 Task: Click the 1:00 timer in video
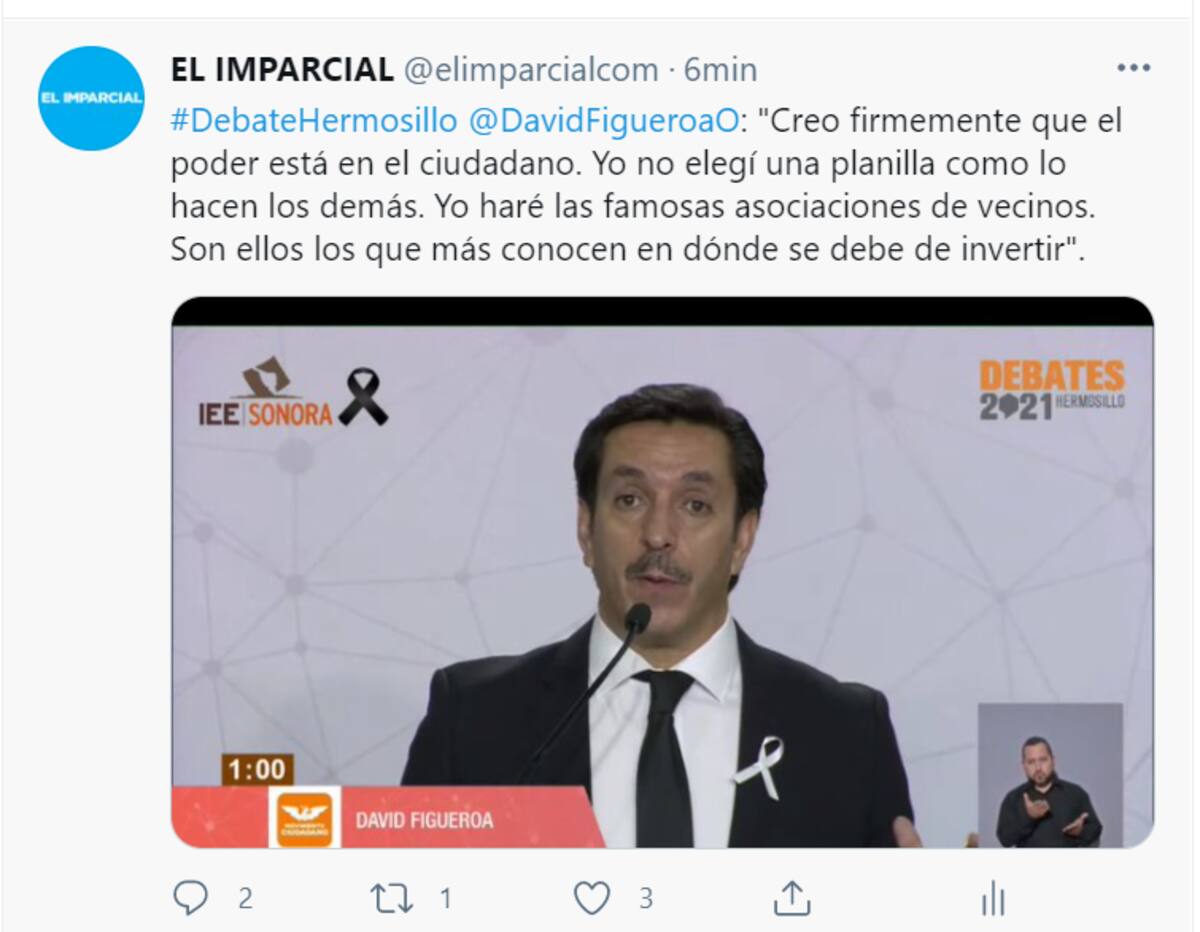point(257,769)
